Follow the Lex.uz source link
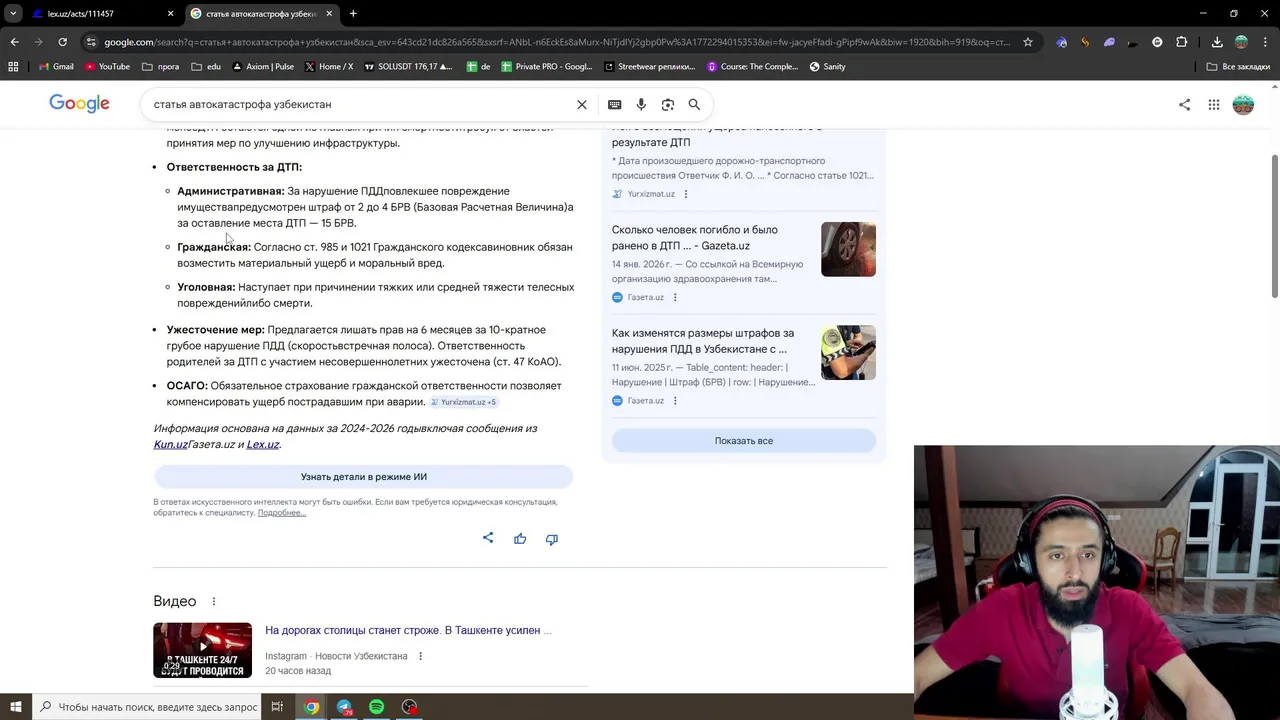The height and width of the screenshot is (720, 1280). 263,444
